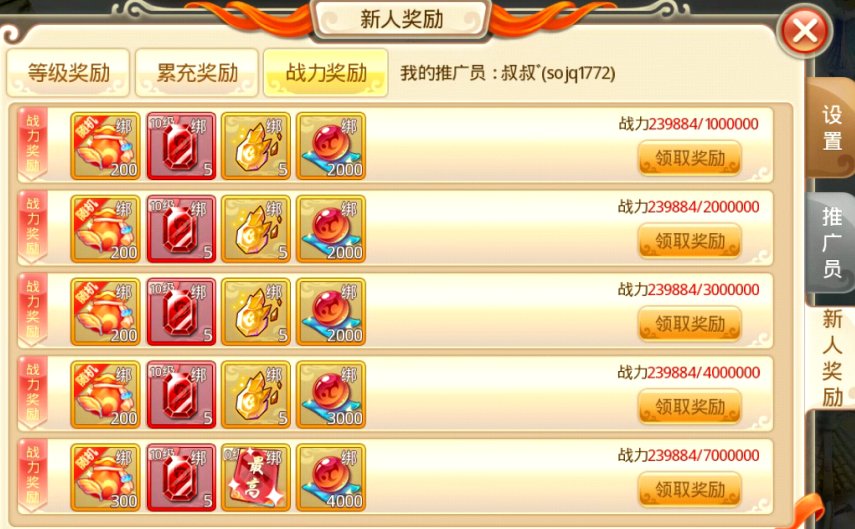Click the red orb icon showing 4000
Viewport: 855px width, 529px height.
point(331,478)
